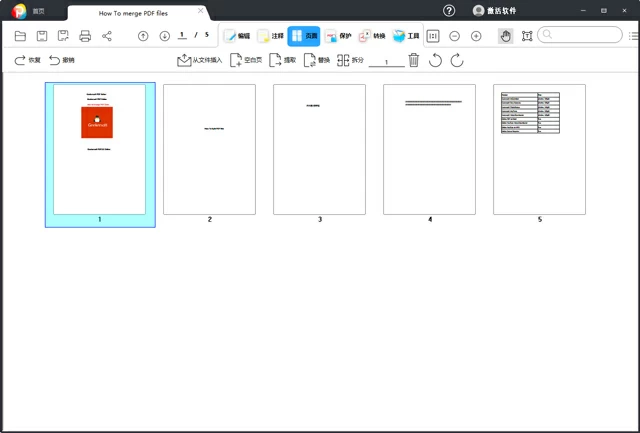Switch to the 注释 (Annotate) tab
The image size is (640, 433).
pyautogui.click(x=271, y=36)
